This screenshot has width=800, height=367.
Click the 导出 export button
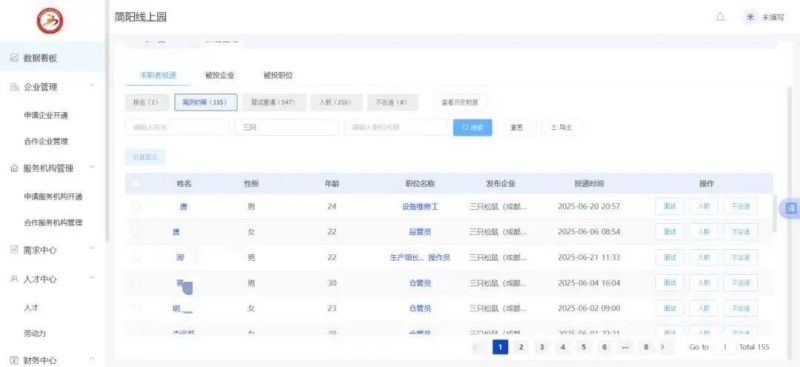[561, 128]
